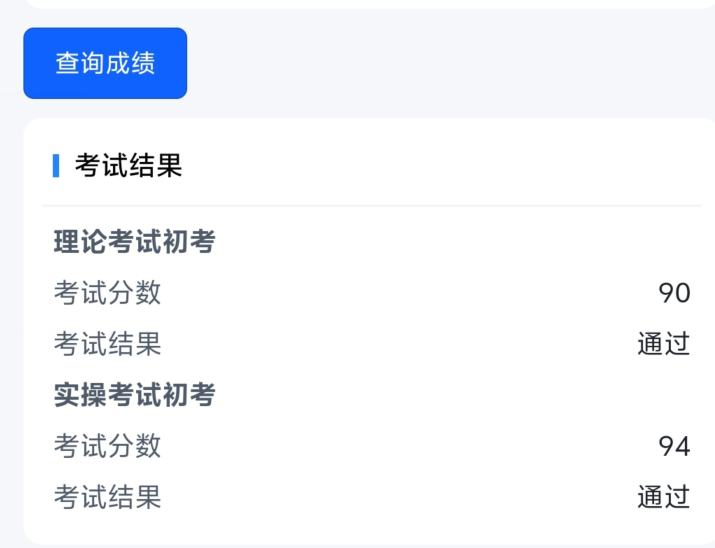Click the 查询成绩 button
The width and height of the screenshot is (715, 548).
pyautogui.click(x=105, y=63)
